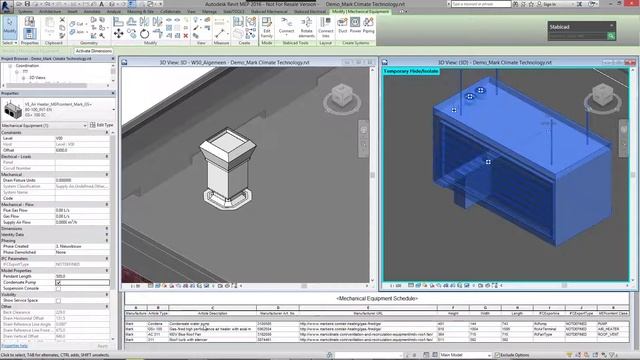Open Mechanical Equipment (1) filter dropdown
This screenshot has height=360, width=640.
tap(85, 125)
